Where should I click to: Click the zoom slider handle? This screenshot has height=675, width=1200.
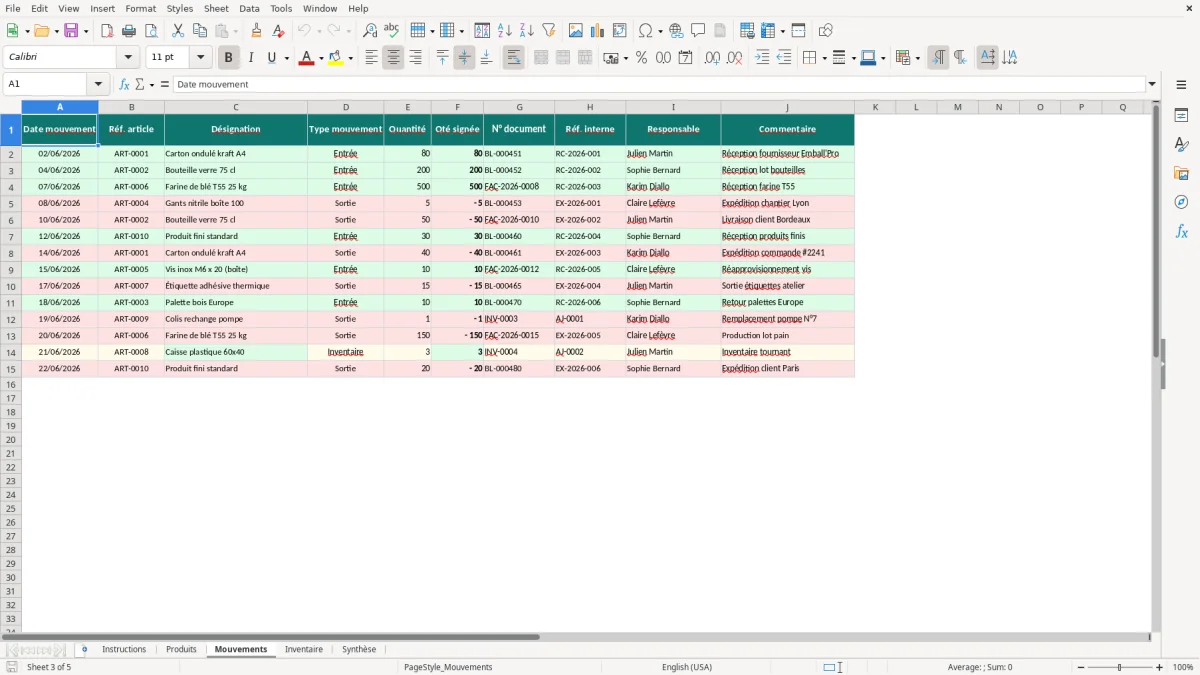(1120, 667)
